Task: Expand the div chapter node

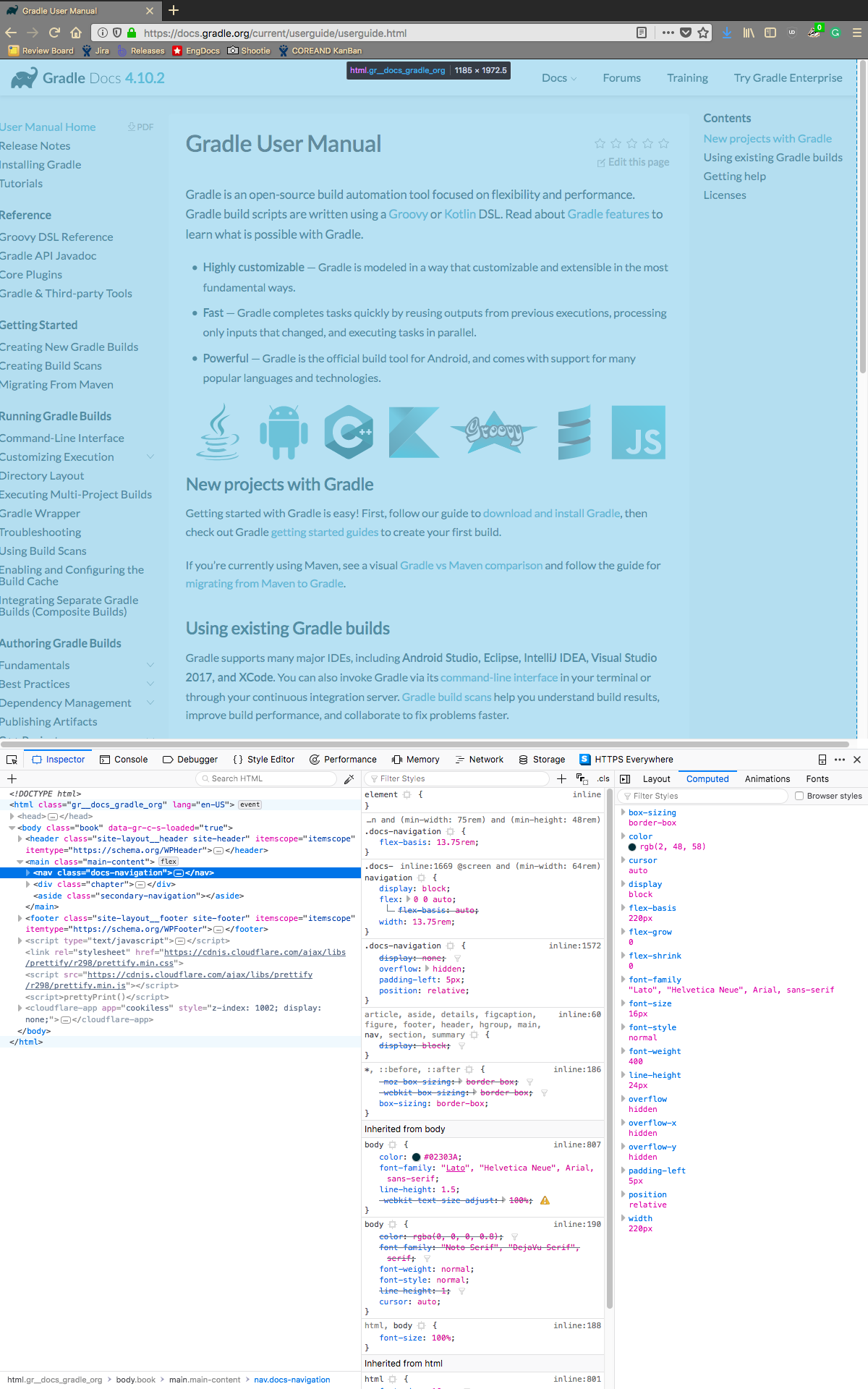Action: coord(28,884)
